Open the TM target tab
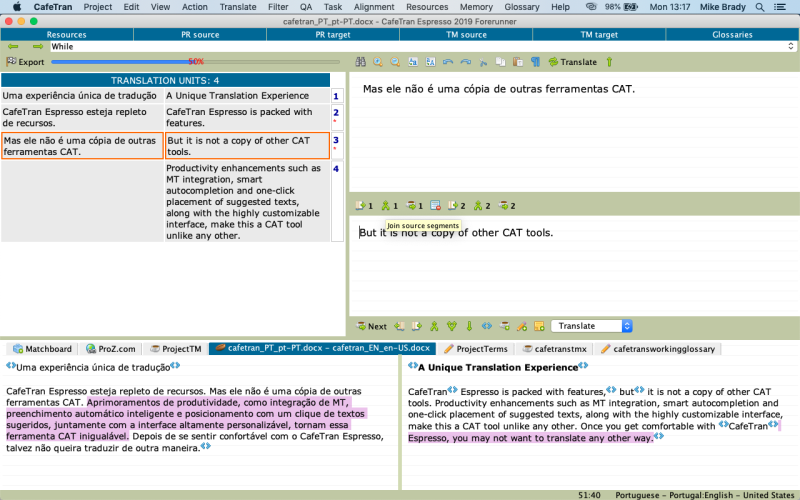 point(599,35)
